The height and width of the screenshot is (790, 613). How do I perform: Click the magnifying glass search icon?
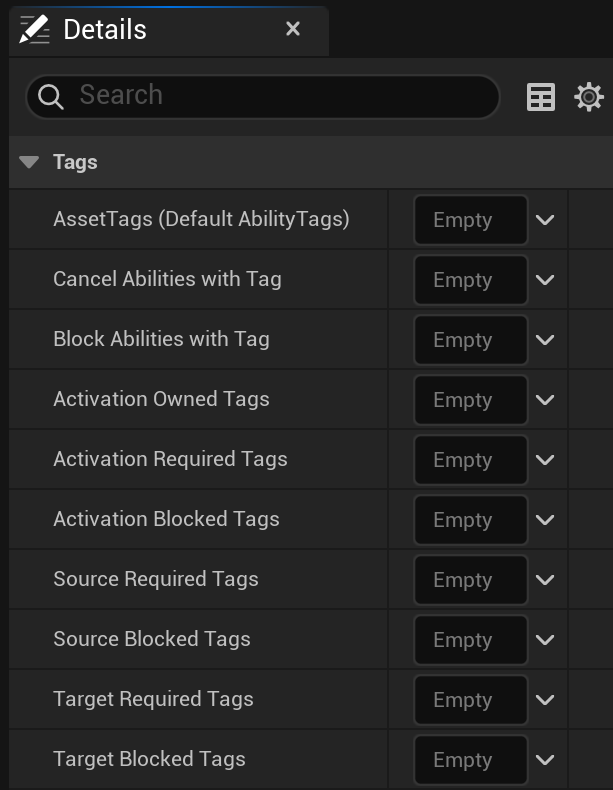click(51, 96)
